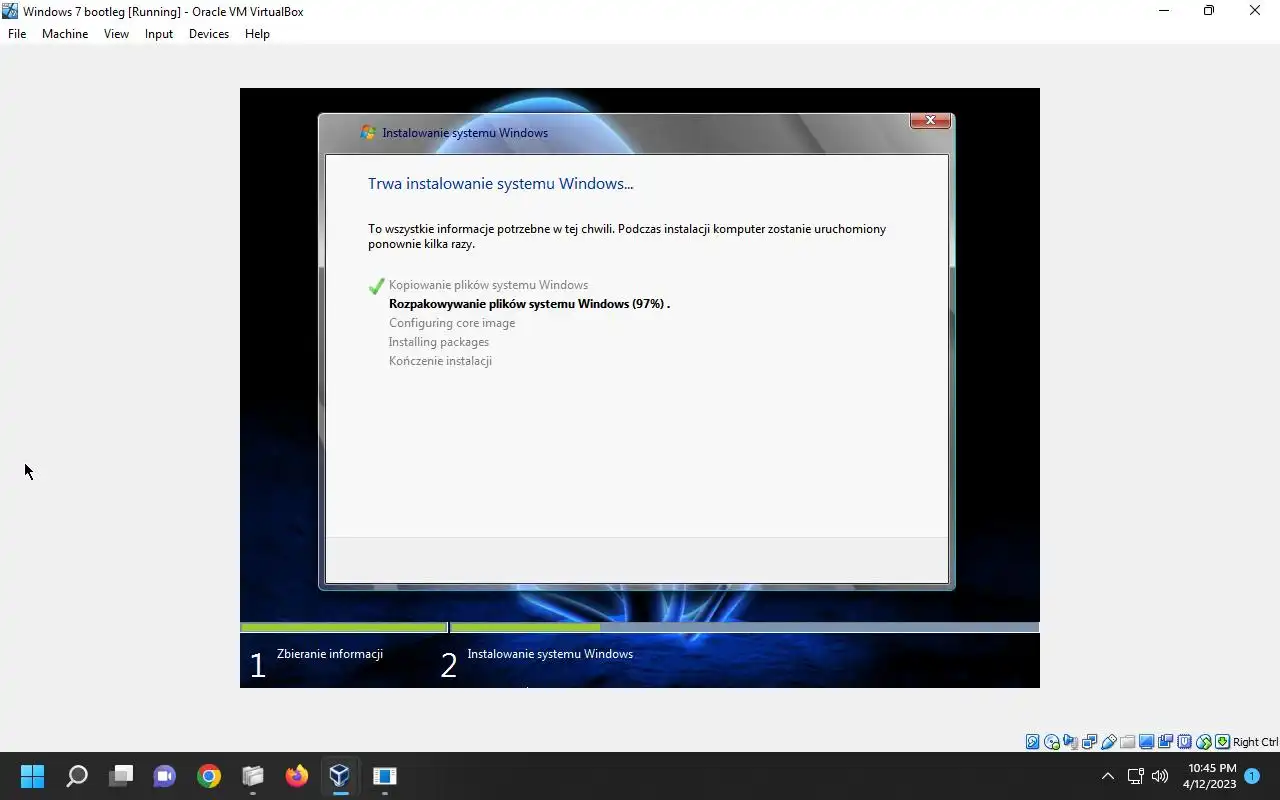Click the volume speaker icon in the tray
This screenshot has height=800, width=1280.
tap(1160, 776)
